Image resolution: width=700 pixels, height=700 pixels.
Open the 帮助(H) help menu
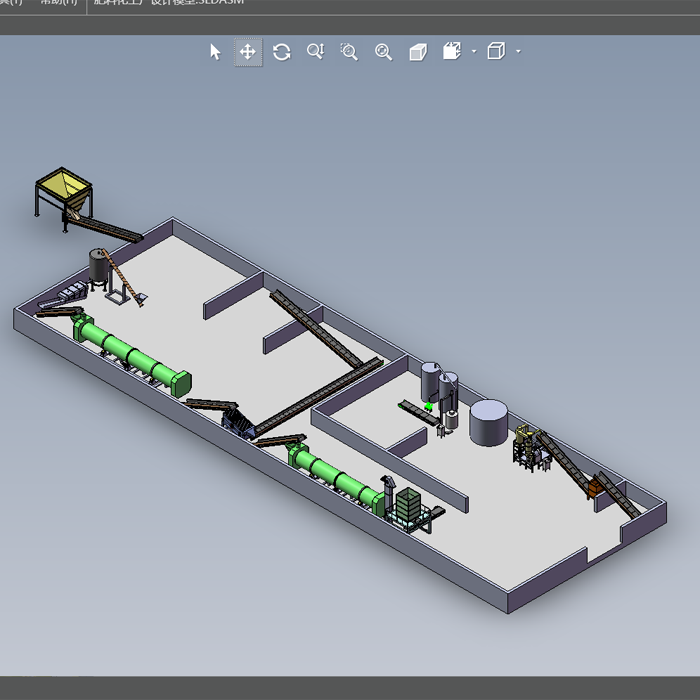pyautogui.click(x=58, y=3)
